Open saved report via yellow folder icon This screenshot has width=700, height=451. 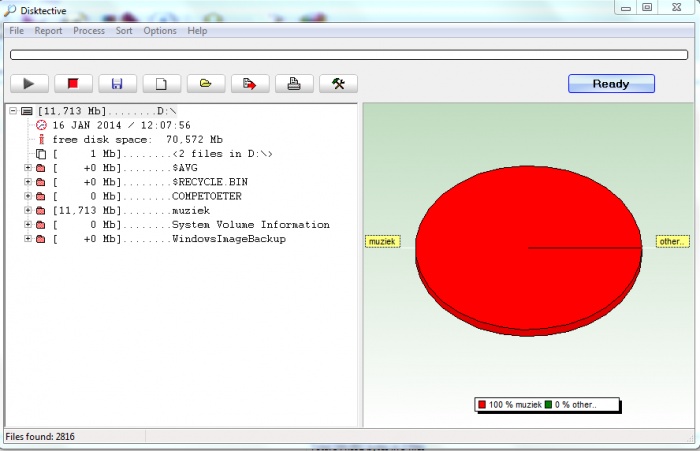click(206, 84)
